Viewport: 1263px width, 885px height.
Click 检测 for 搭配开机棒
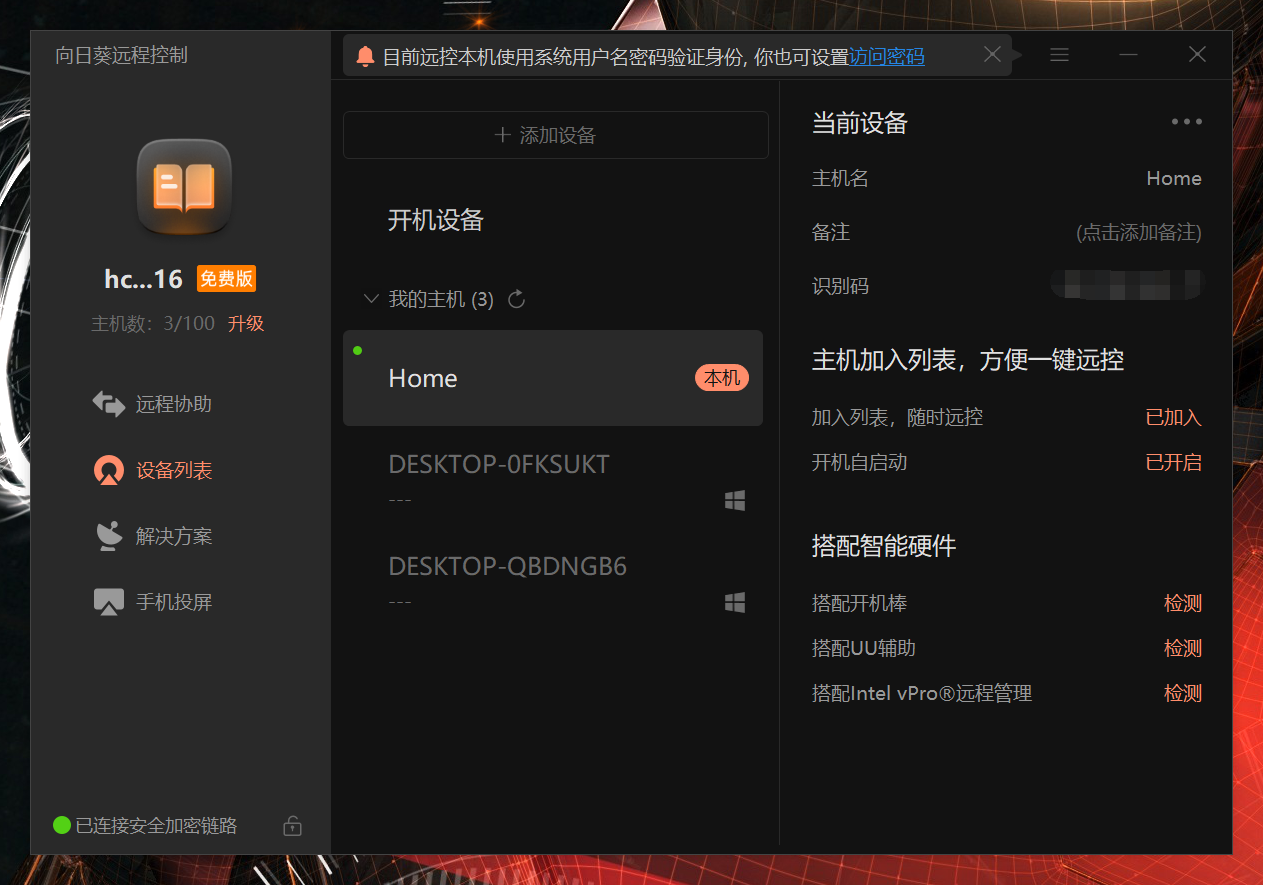point(1183,604)
